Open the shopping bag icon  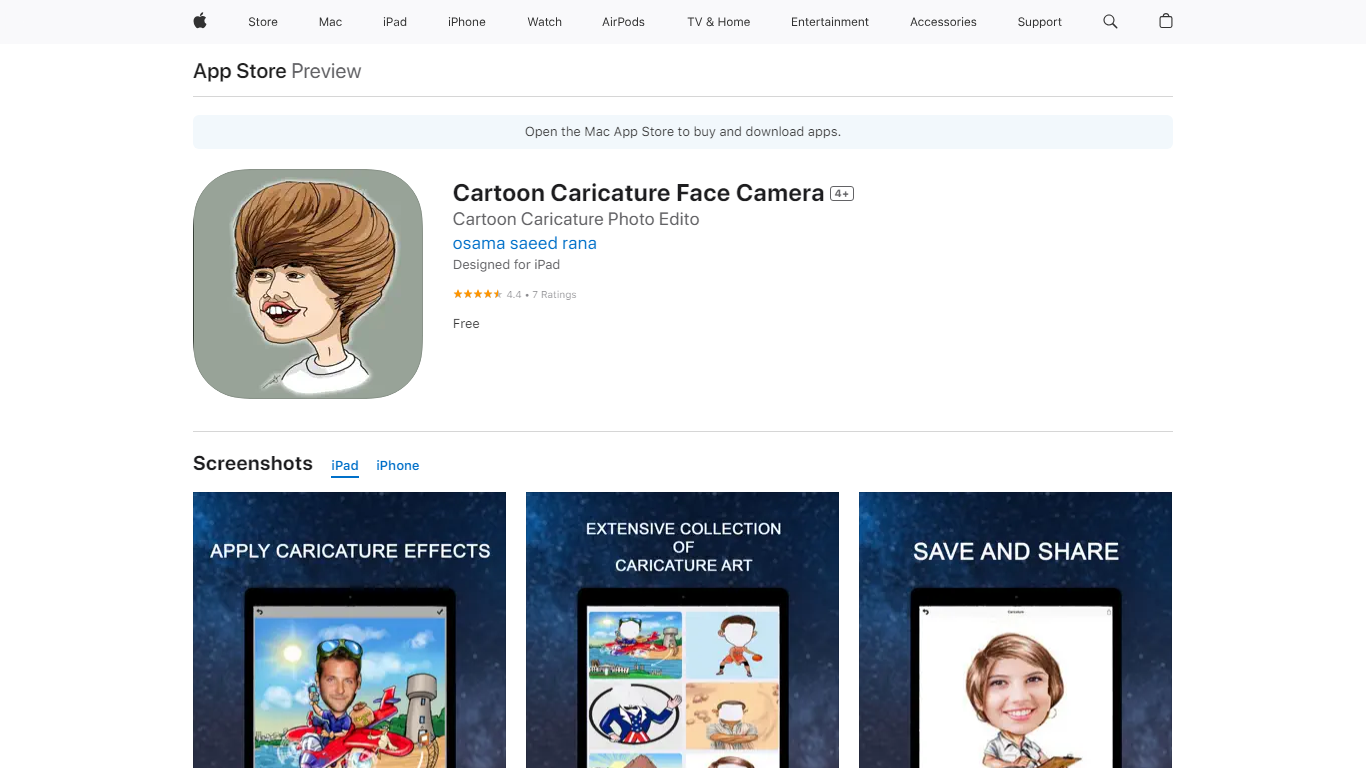[1165, 21]
